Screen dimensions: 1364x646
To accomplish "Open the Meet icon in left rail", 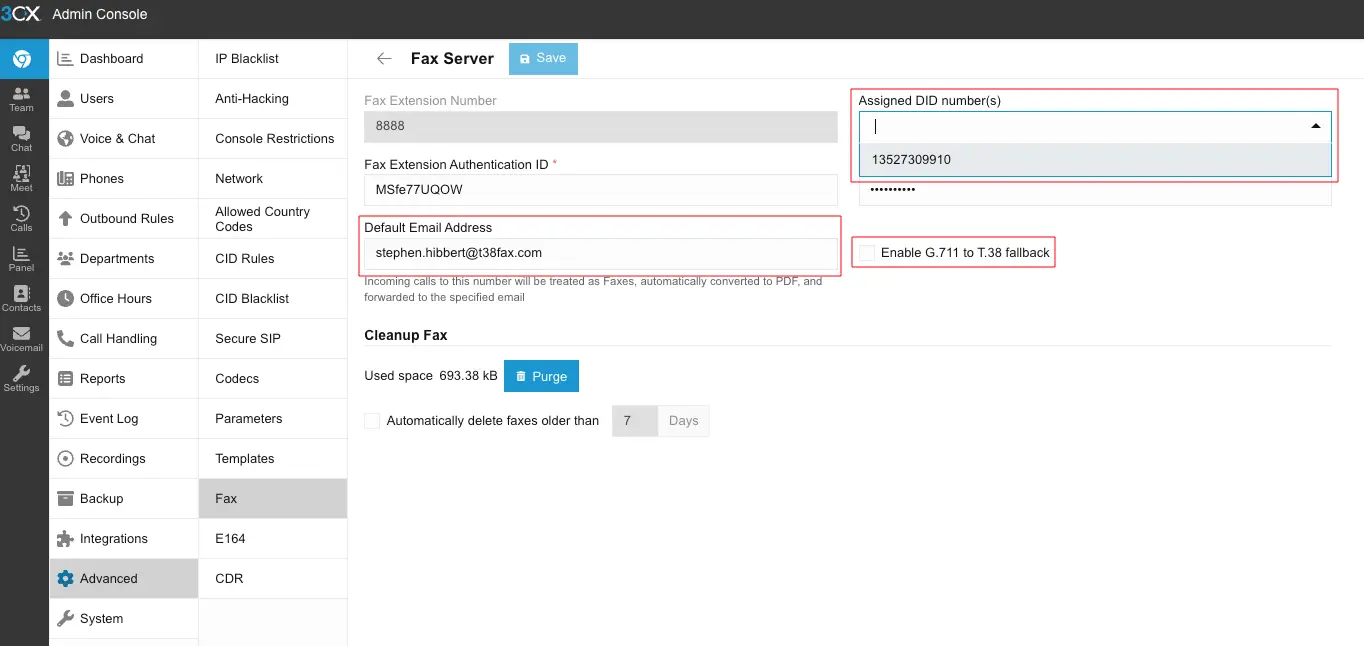I will pyautogui.click(x=21, y=179).
